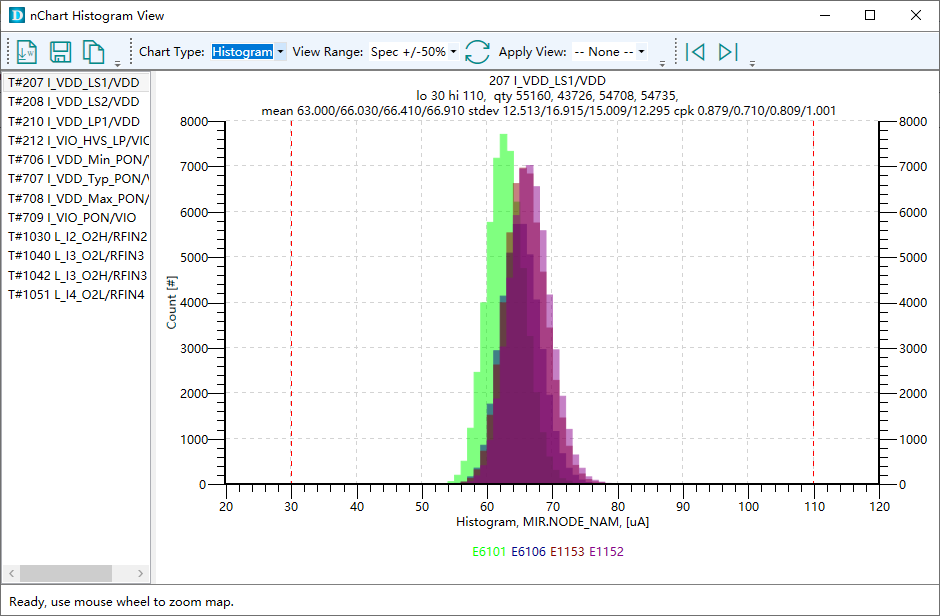
Task: Click the export to Word document icon
Action: click(27, 52)
